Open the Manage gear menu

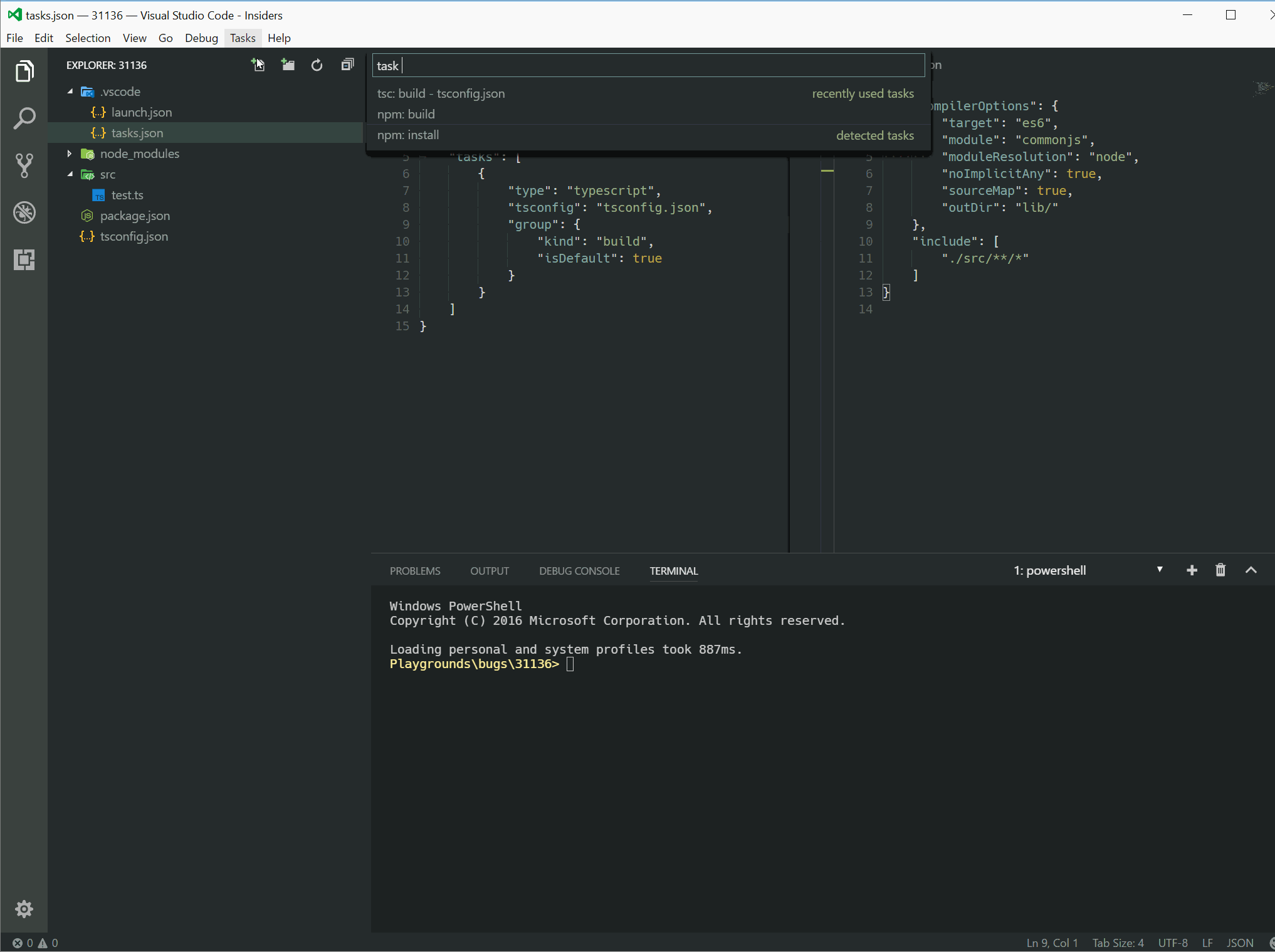coord(24,909)
